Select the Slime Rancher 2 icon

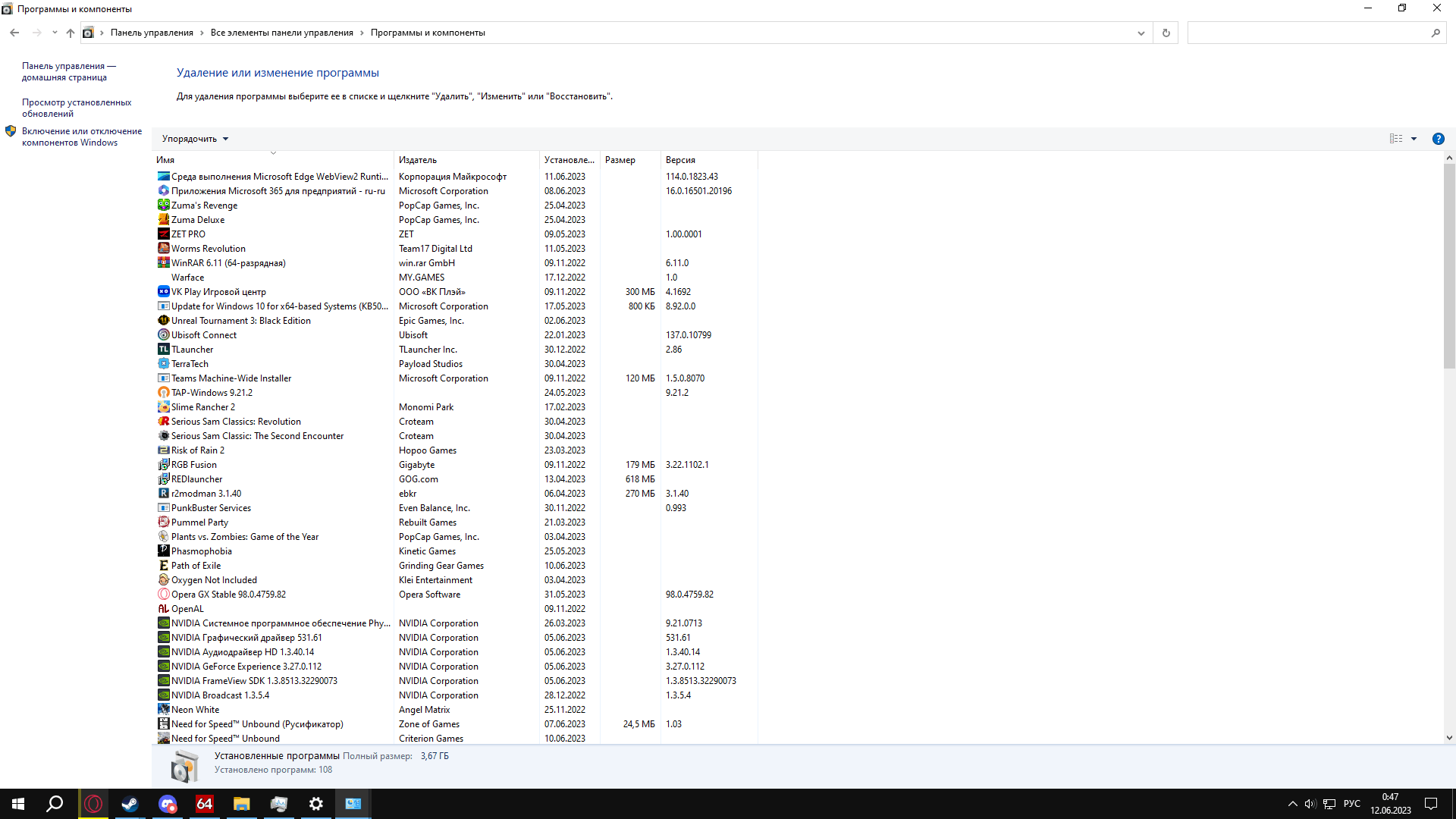[x=163, y=406]
